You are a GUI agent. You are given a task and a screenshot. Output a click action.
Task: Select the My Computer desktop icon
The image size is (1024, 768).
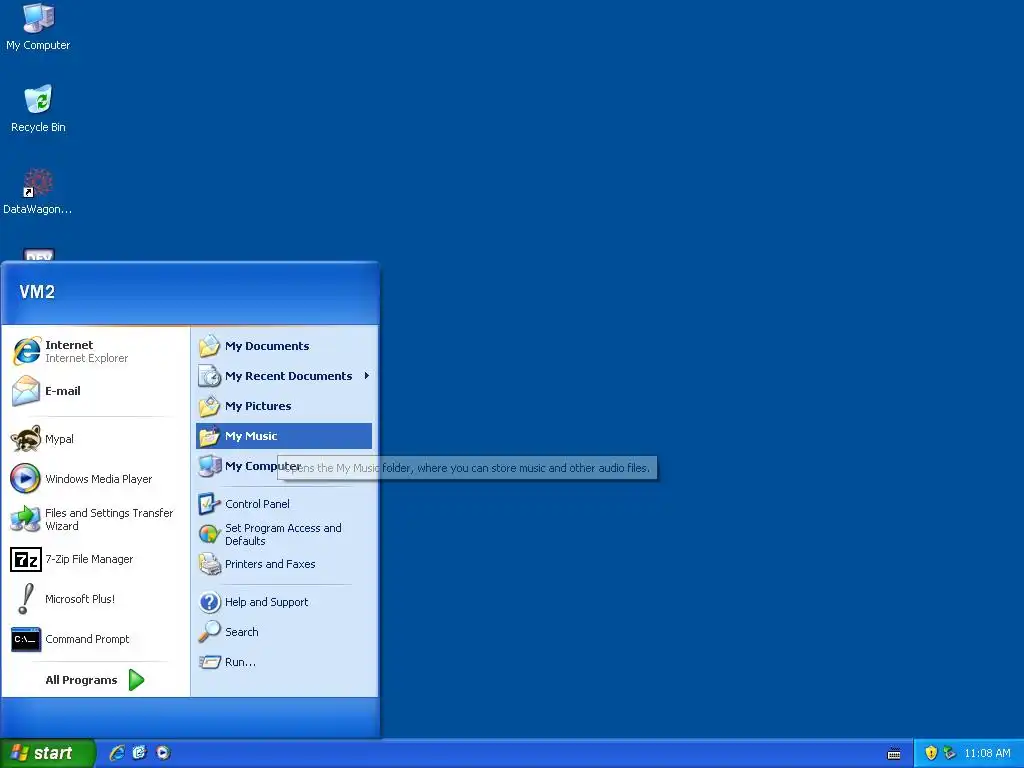(x=38, y=26)
